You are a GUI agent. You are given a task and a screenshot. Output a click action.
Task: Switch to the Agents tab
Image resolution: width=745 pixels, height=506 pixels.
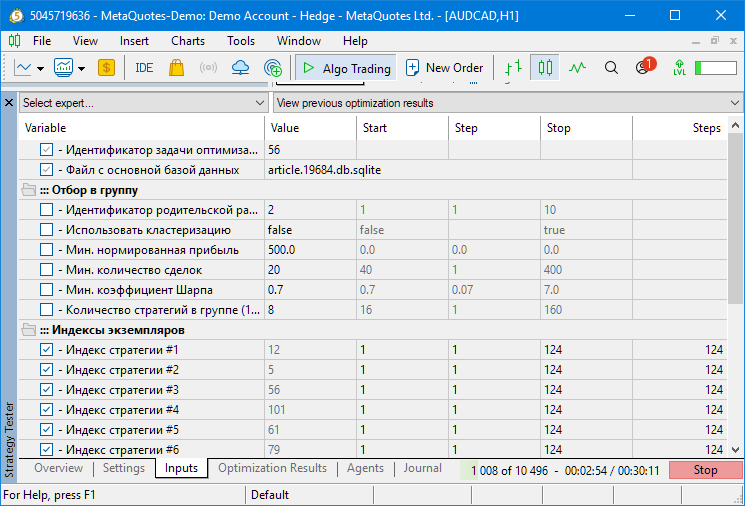(x=365, y=468)
